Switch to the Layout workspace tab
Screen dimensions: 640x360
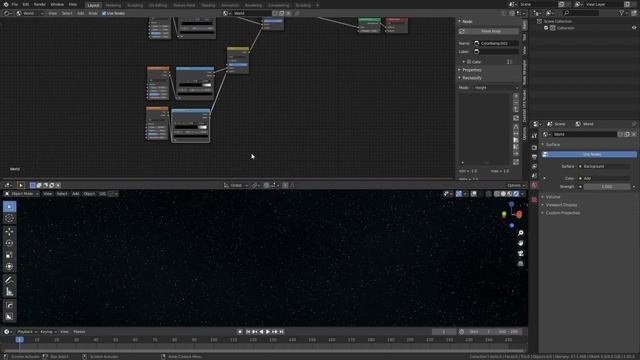[93, 5]
